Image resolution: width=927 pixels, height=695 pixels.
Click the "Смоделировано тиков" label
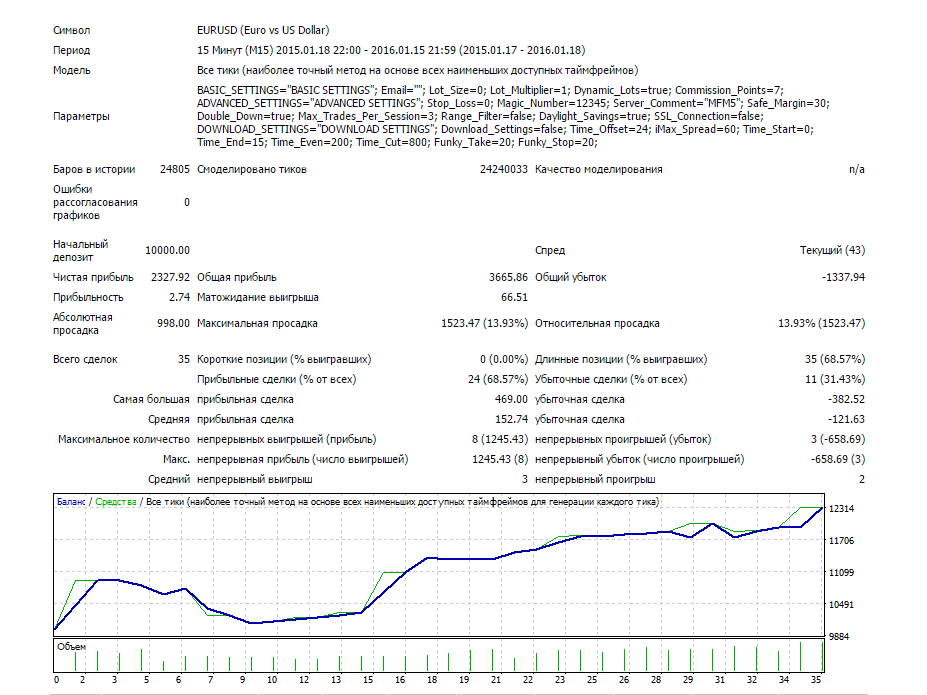point(252,170)
